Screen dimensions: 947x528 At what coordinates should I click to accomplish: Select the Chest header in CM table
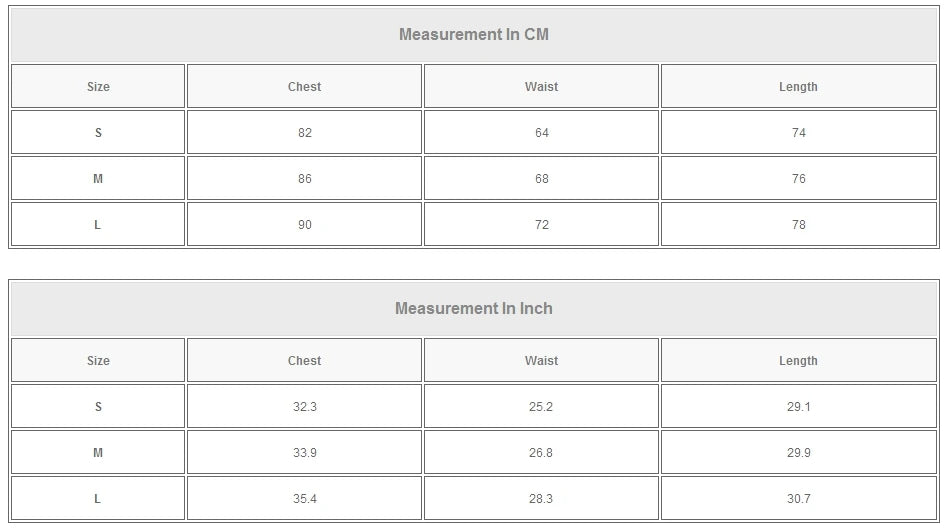tap(304, 87)
